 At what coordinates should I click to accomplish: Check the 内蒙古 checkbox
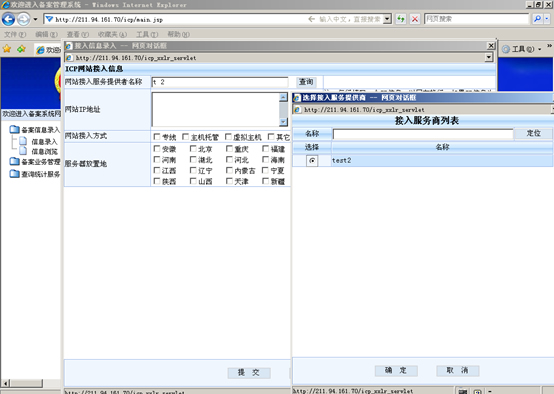pos(229,170)
